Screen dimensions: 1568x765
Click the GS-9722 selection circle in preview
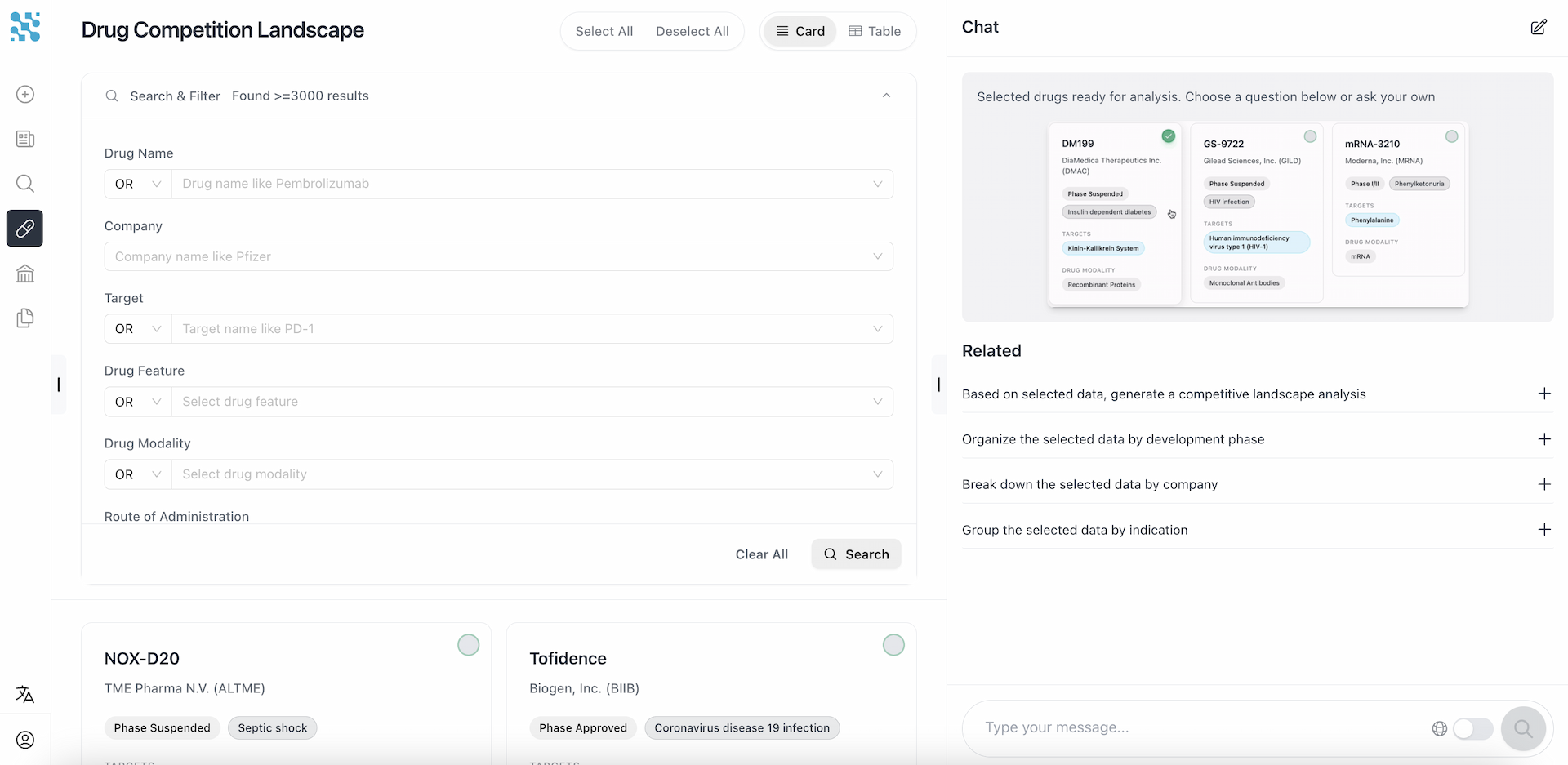tap(1310, 136)
